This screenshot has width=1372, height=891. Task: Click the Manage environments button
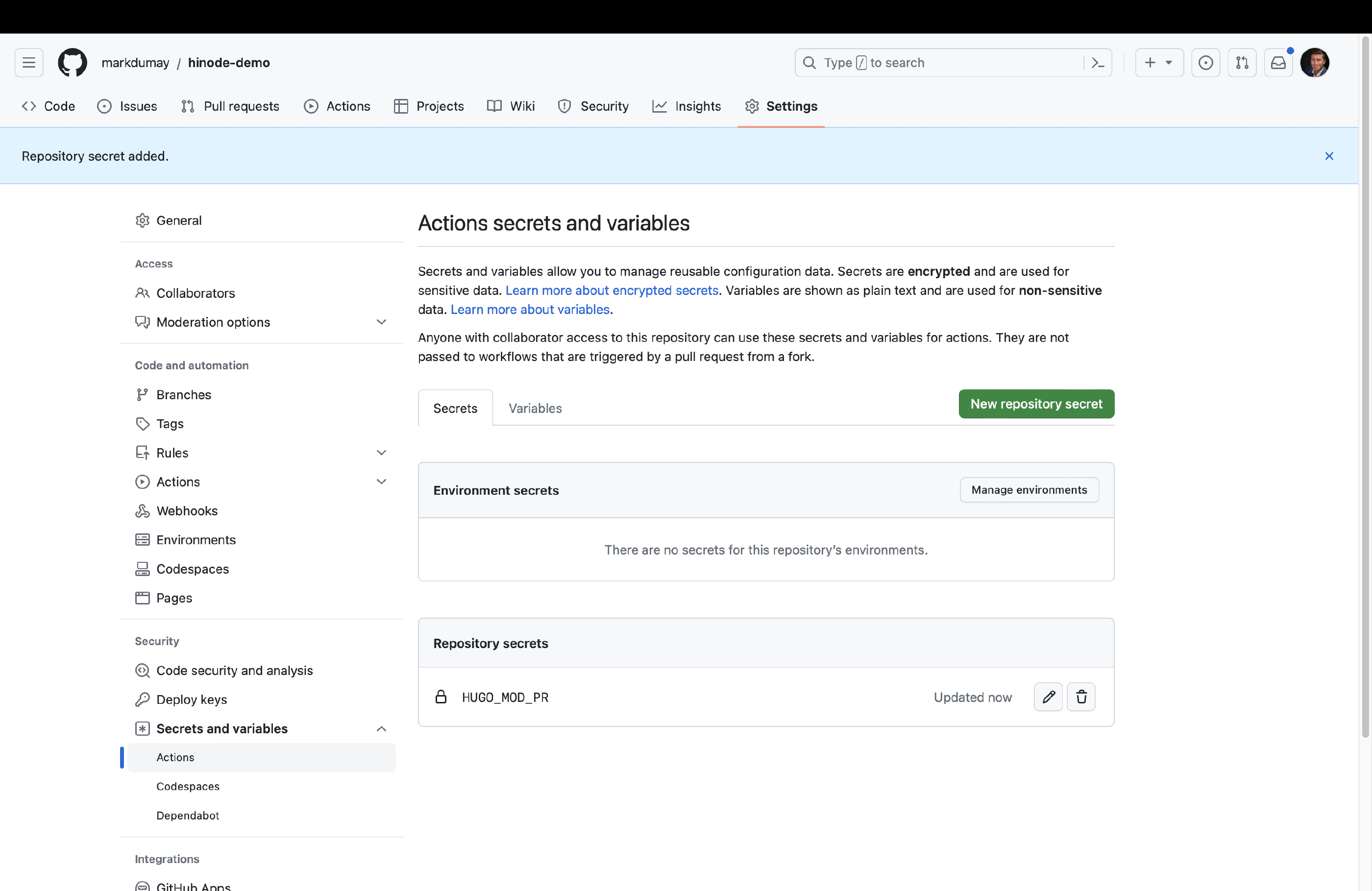(x=1029, y=489)
